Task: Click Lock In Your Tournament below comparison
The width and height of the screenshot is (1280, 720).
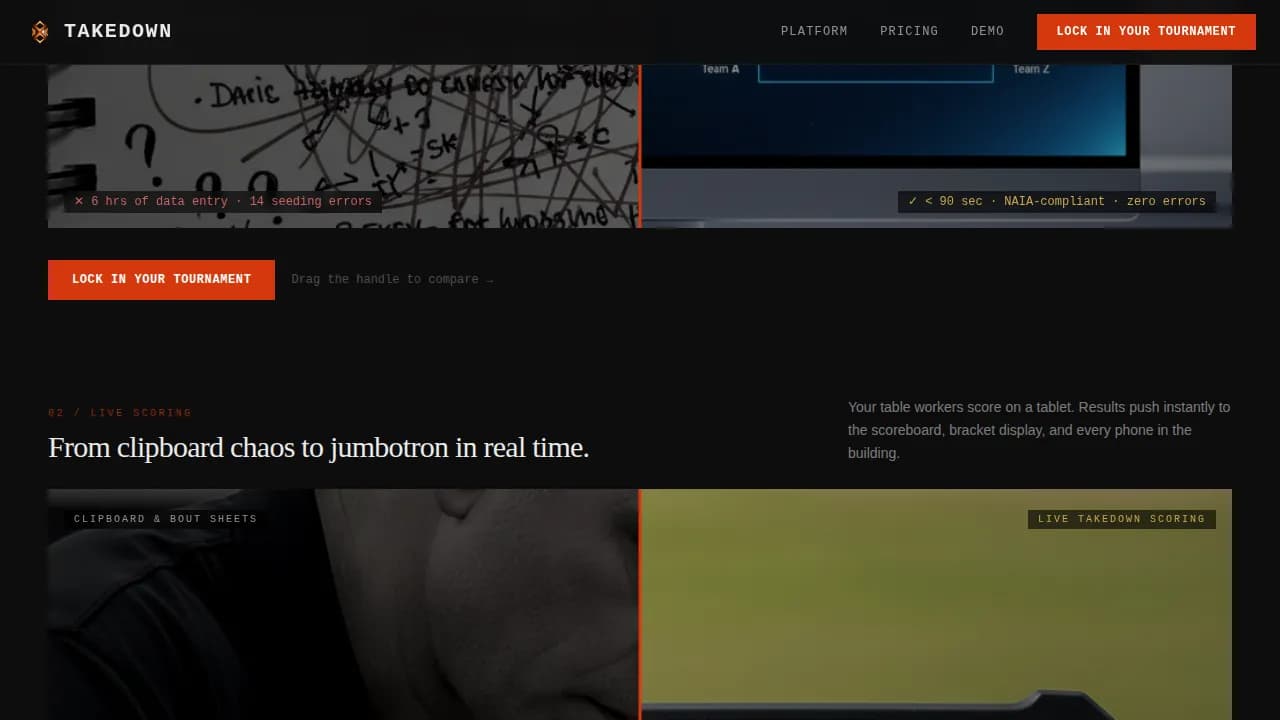Action: (x=161, y=280)
